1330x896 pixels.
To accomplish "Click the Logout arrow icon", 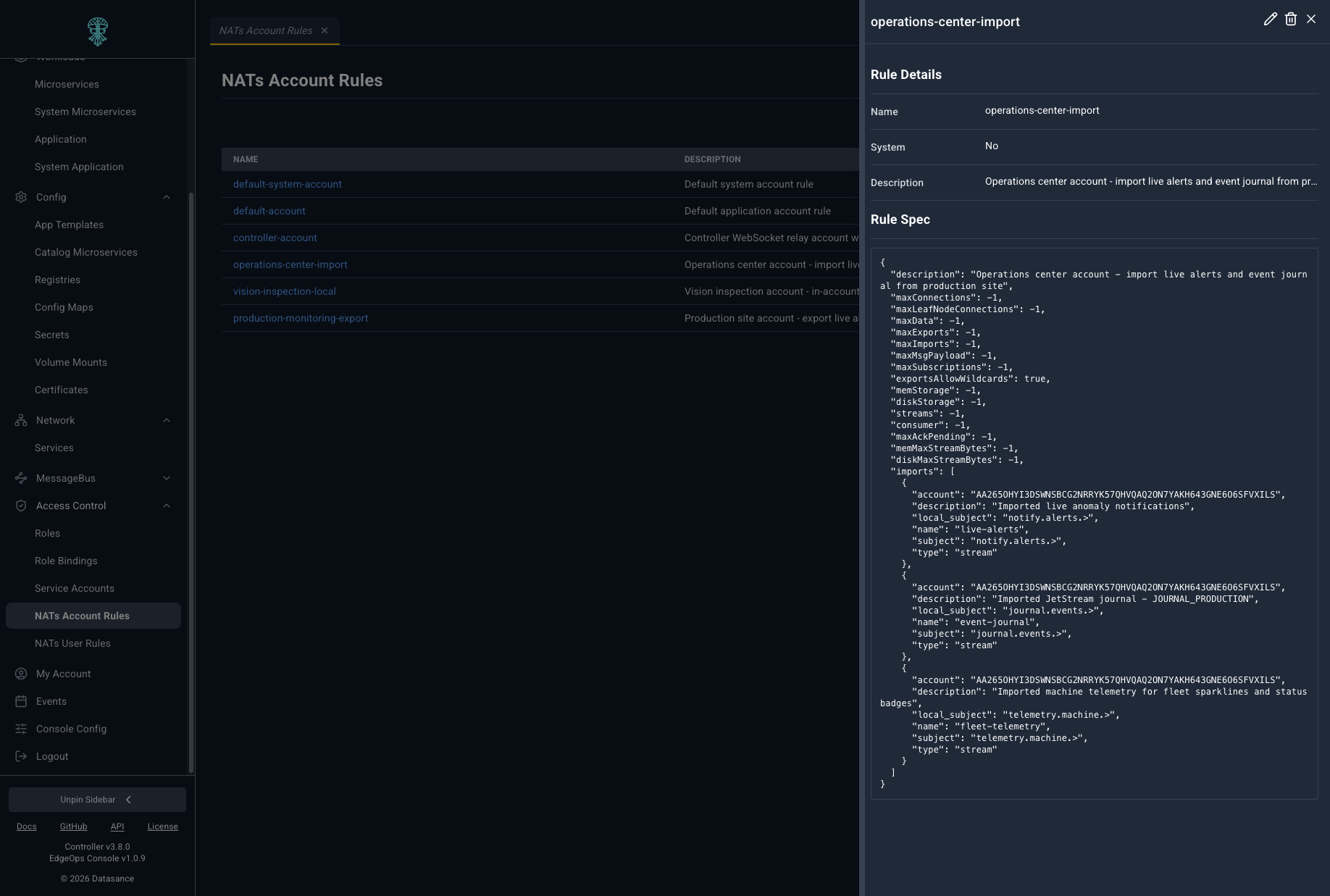I will 21,756.
